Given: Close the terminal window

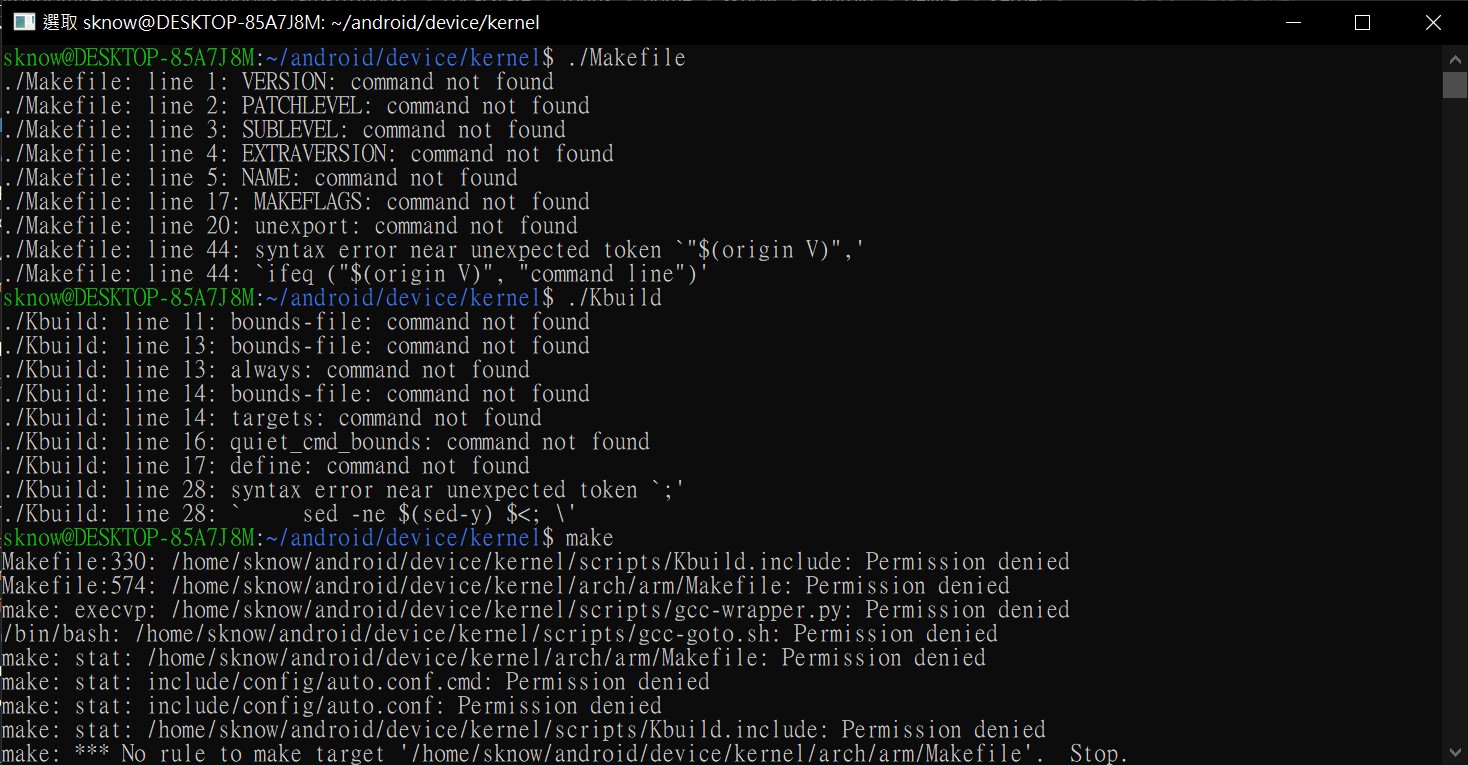Looking at the screenshot, I should pos(1433,22).
